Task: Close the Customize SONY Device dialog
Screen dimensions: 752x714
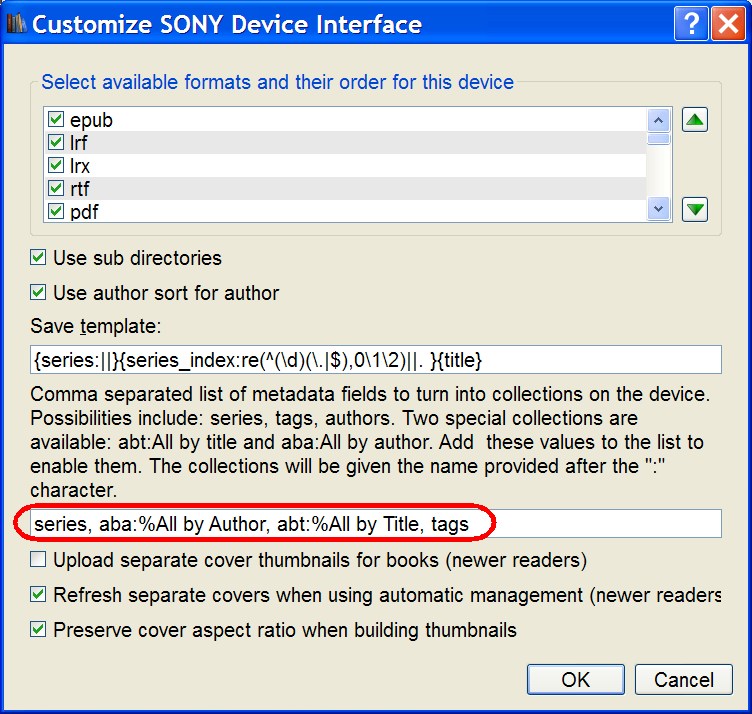Action: [726, 24]
